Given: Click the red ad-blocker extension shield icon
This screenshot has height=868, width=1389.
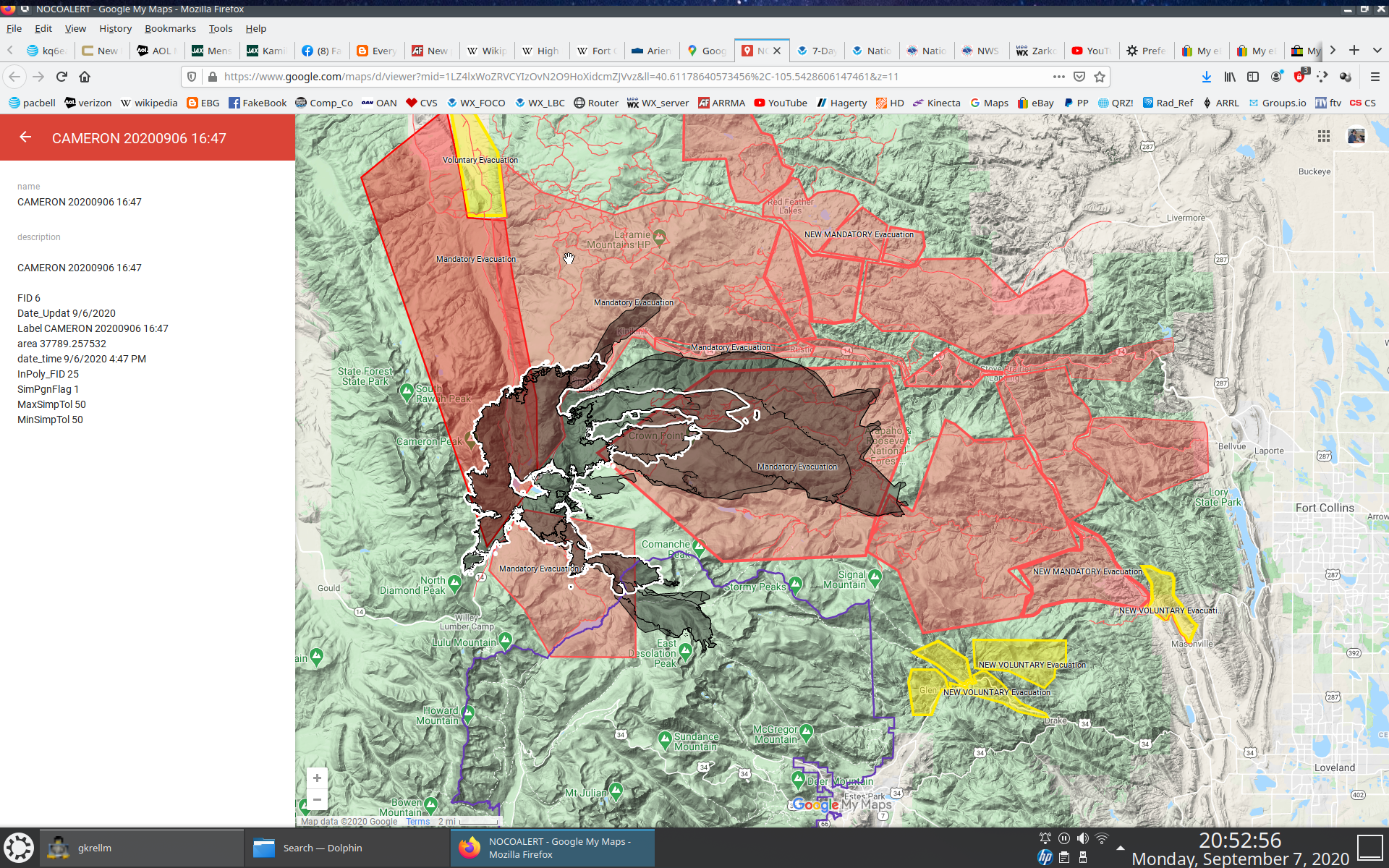Looking at the screenshot, I should 1299,77.
